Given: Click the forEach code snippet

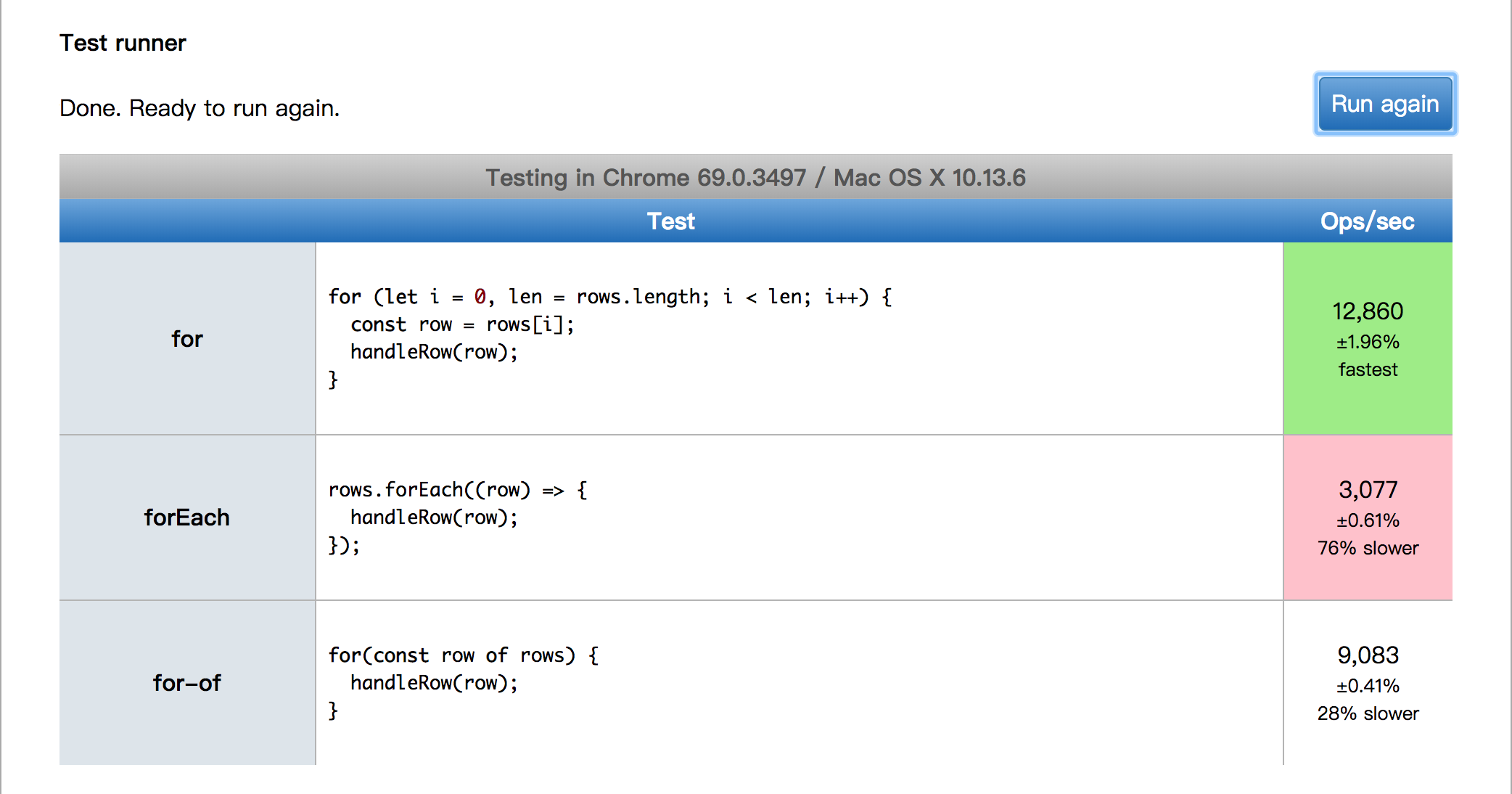Looking at the screenshot, I should coord(457,517).
